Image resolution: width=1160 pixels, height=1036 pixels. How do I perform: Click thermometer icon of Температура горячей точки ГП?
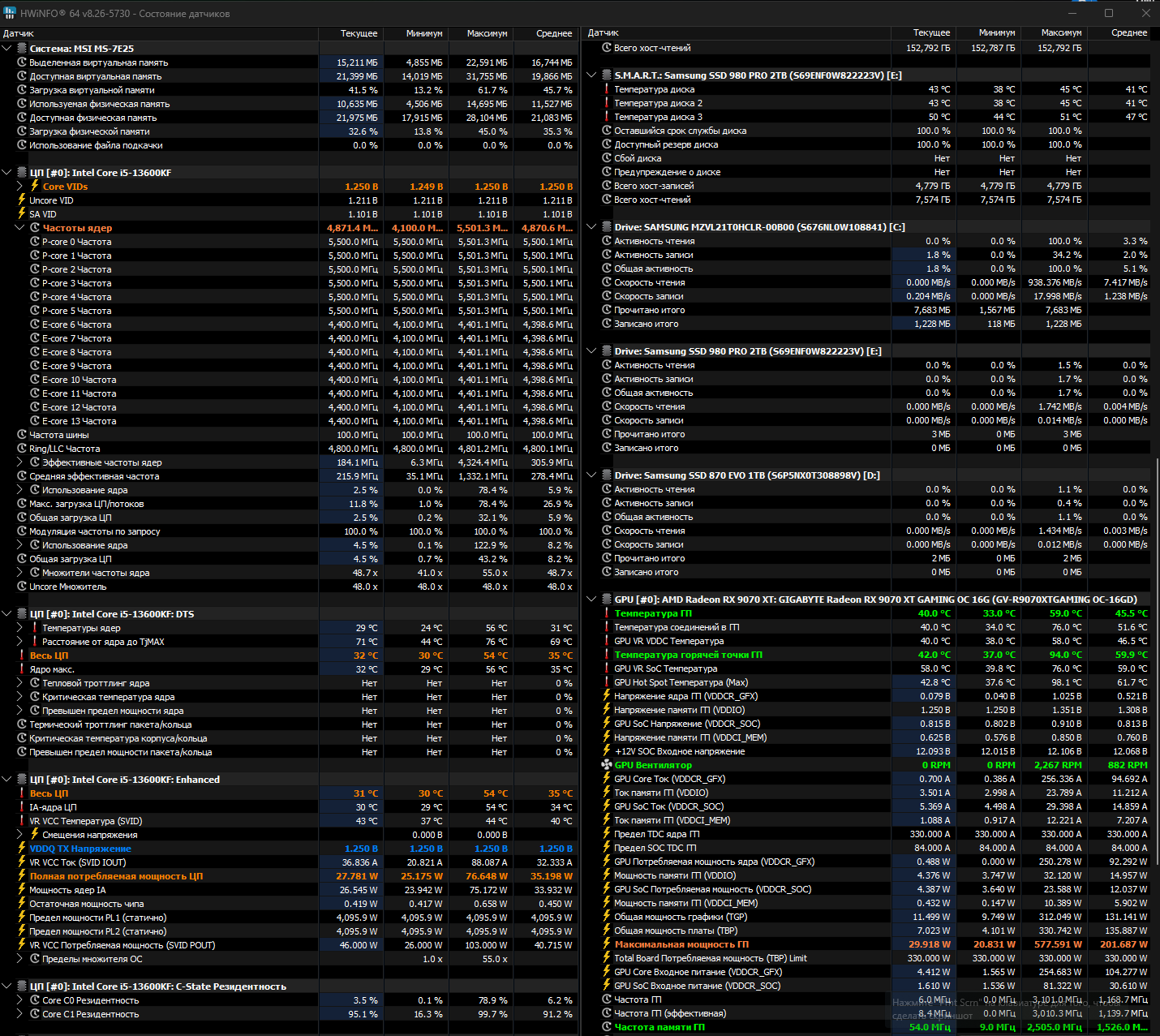point(606,655)
